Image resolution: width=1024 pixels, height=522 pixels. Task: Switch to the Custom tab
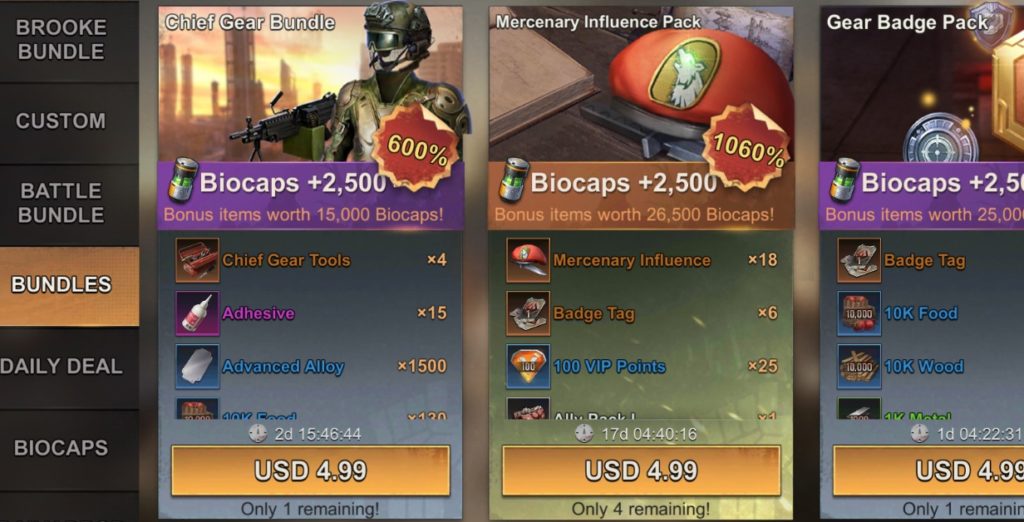coord(61,122)
